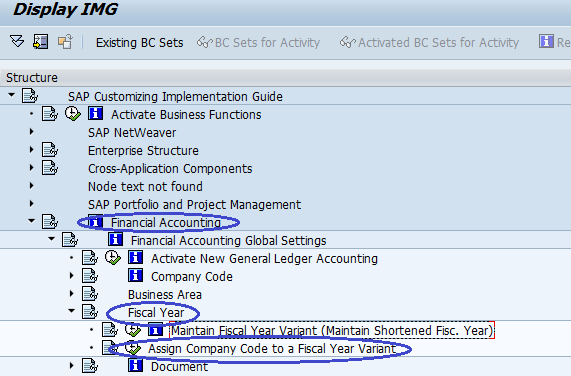
Task: Click info icon beside Financial Accounting Global Settings
Action: click(x=115, y=240)
